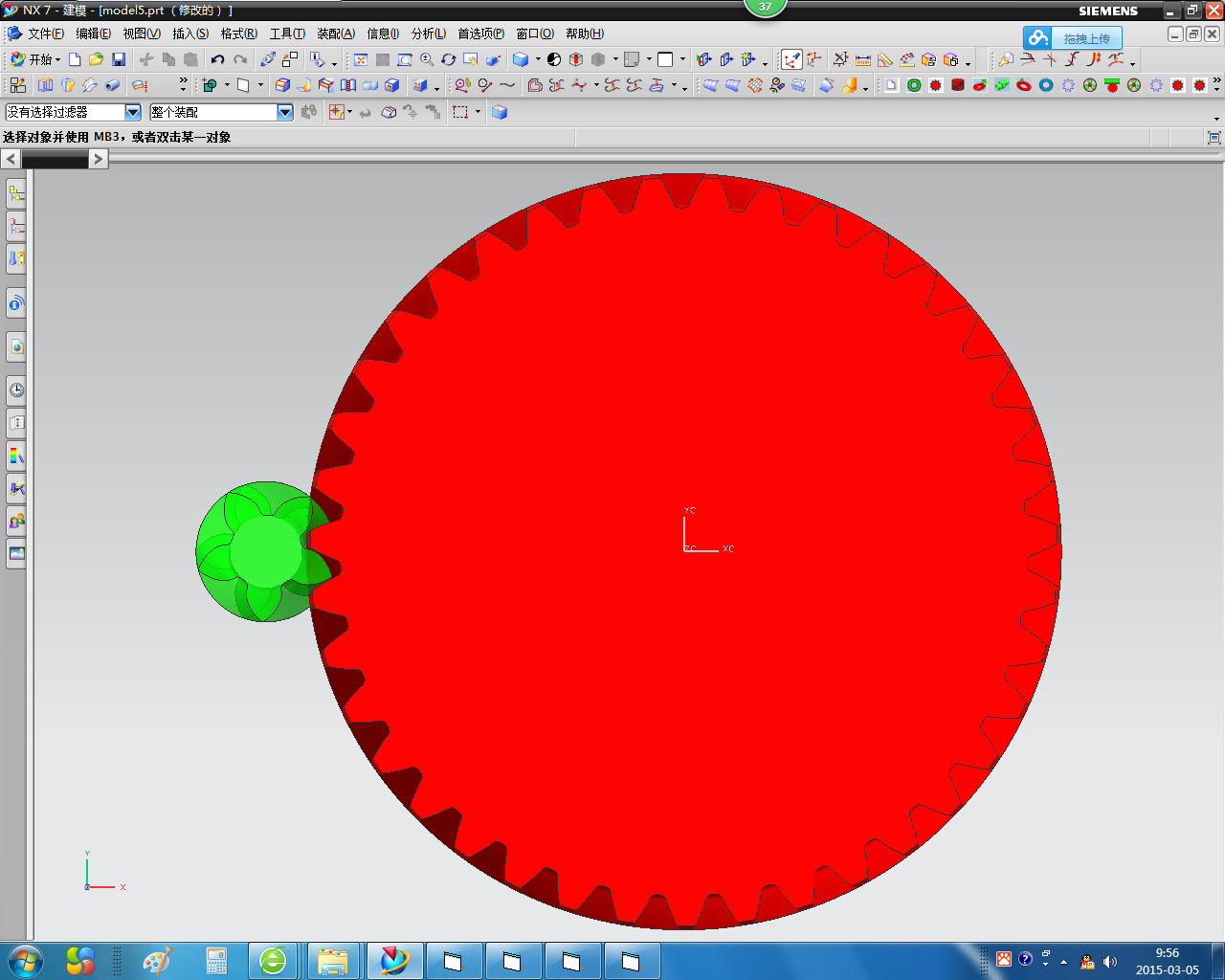Expand the 开始 Start dropdown

click(x=57, y=59)
